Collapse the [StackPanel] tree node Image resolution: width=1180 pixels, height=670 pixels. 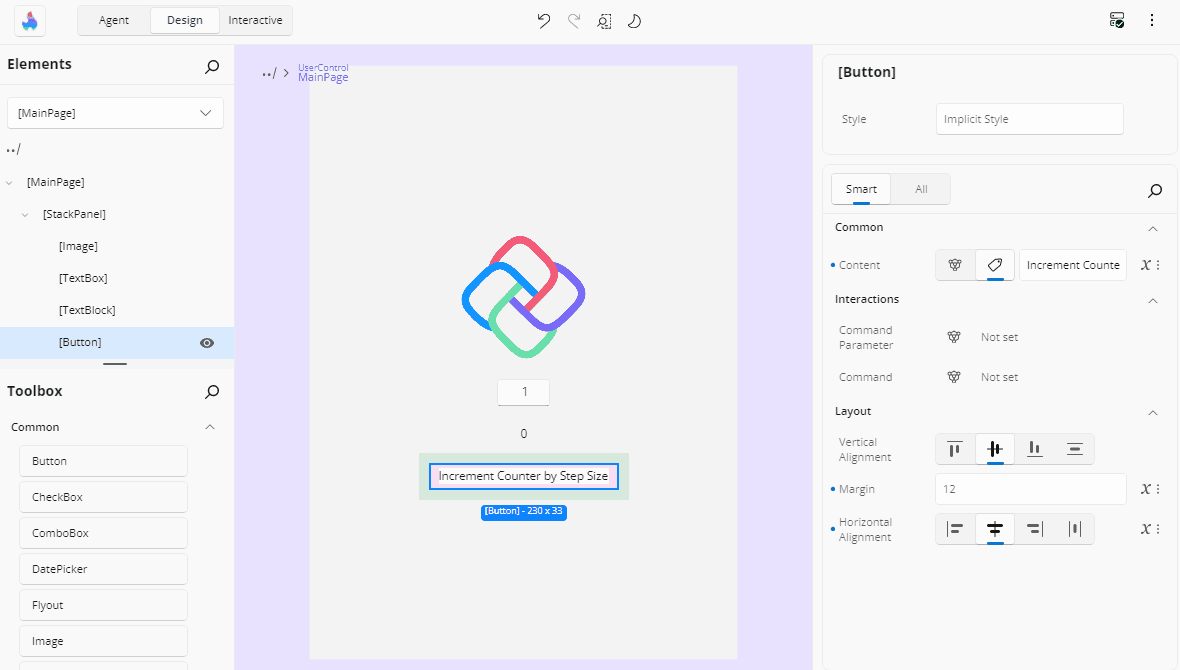point(25,213)
